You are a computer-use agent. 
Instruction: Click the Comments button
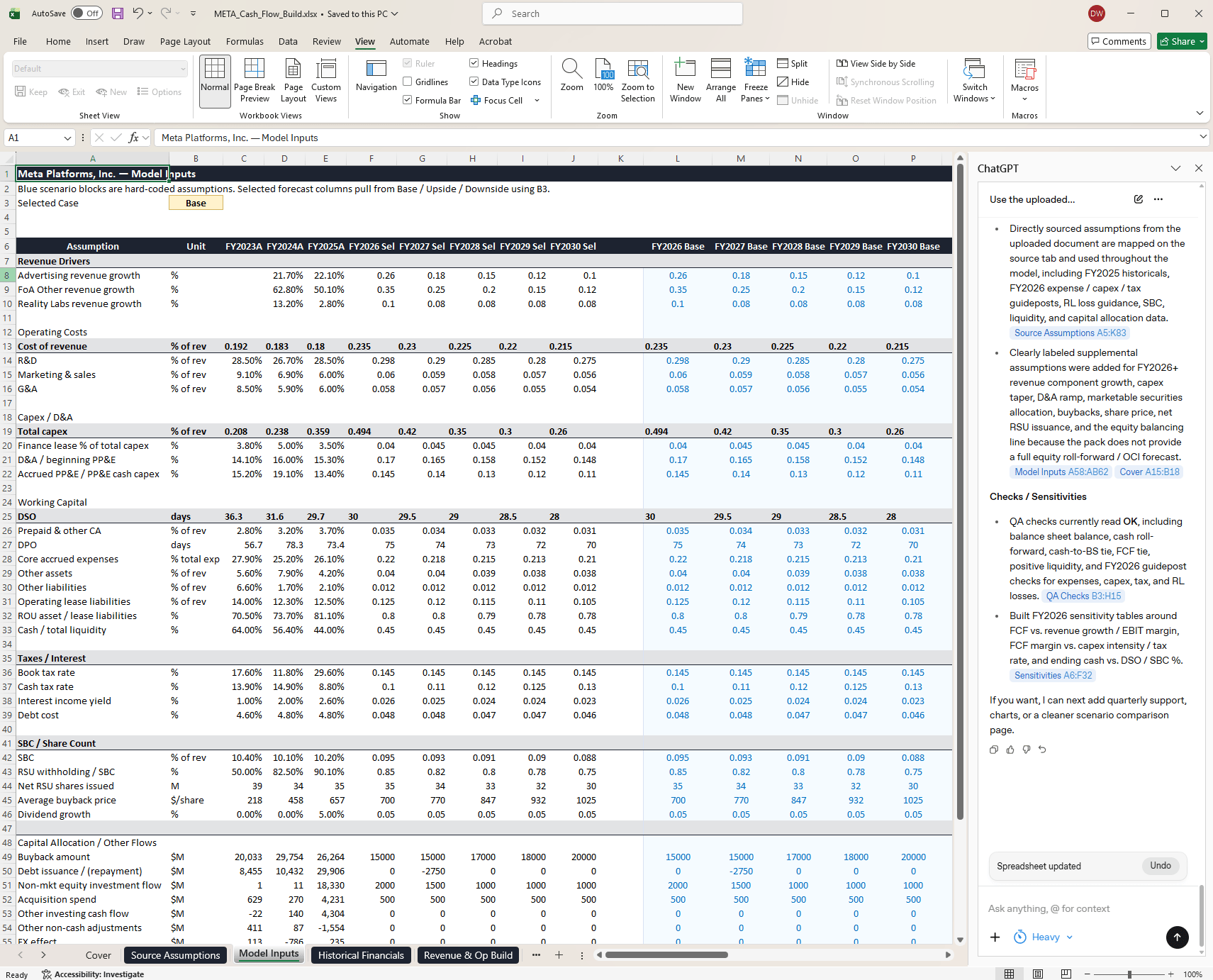(x=1119, y=42)
